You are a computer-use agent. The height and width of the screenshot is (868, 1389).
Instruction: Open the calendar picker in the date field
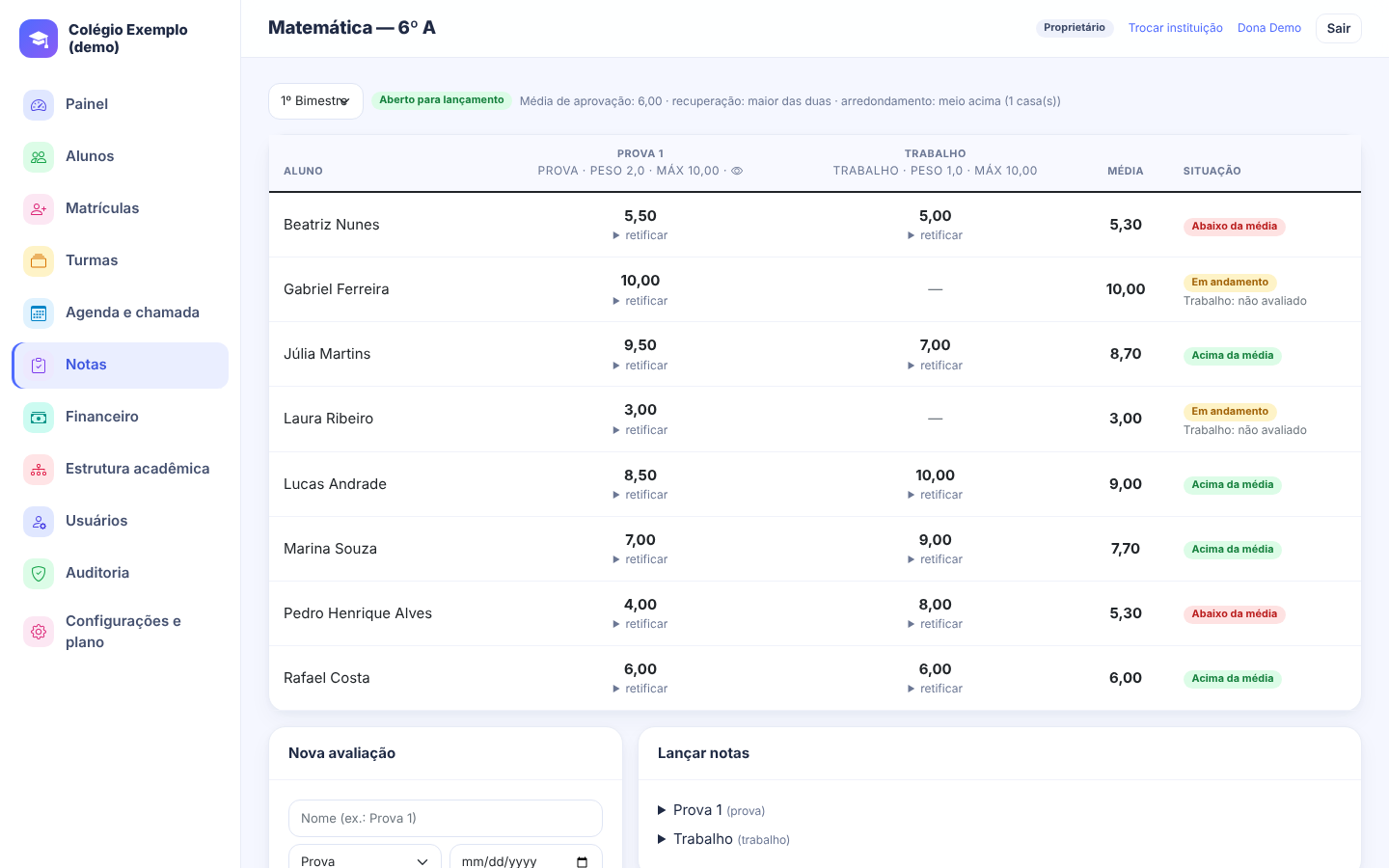[582, 861]
